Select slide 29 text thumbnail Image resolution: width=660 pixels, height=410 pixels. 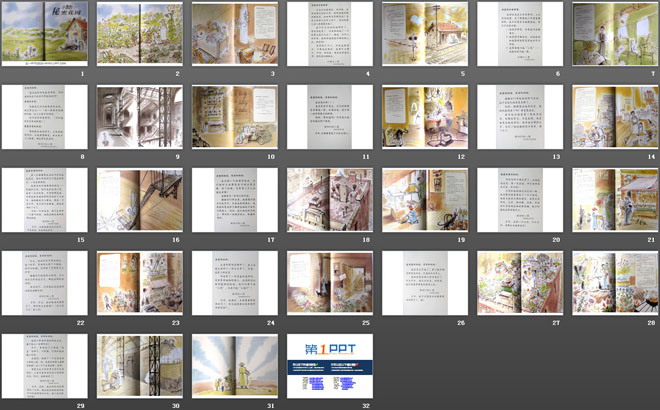tap(45, 366)
